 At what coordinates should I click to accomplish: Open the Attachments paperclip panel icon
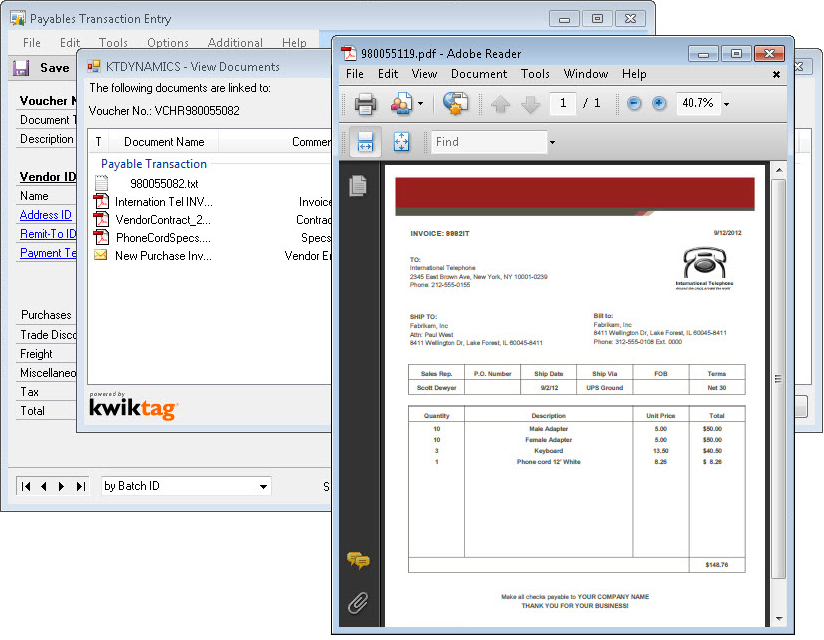(x=358, y=603)
